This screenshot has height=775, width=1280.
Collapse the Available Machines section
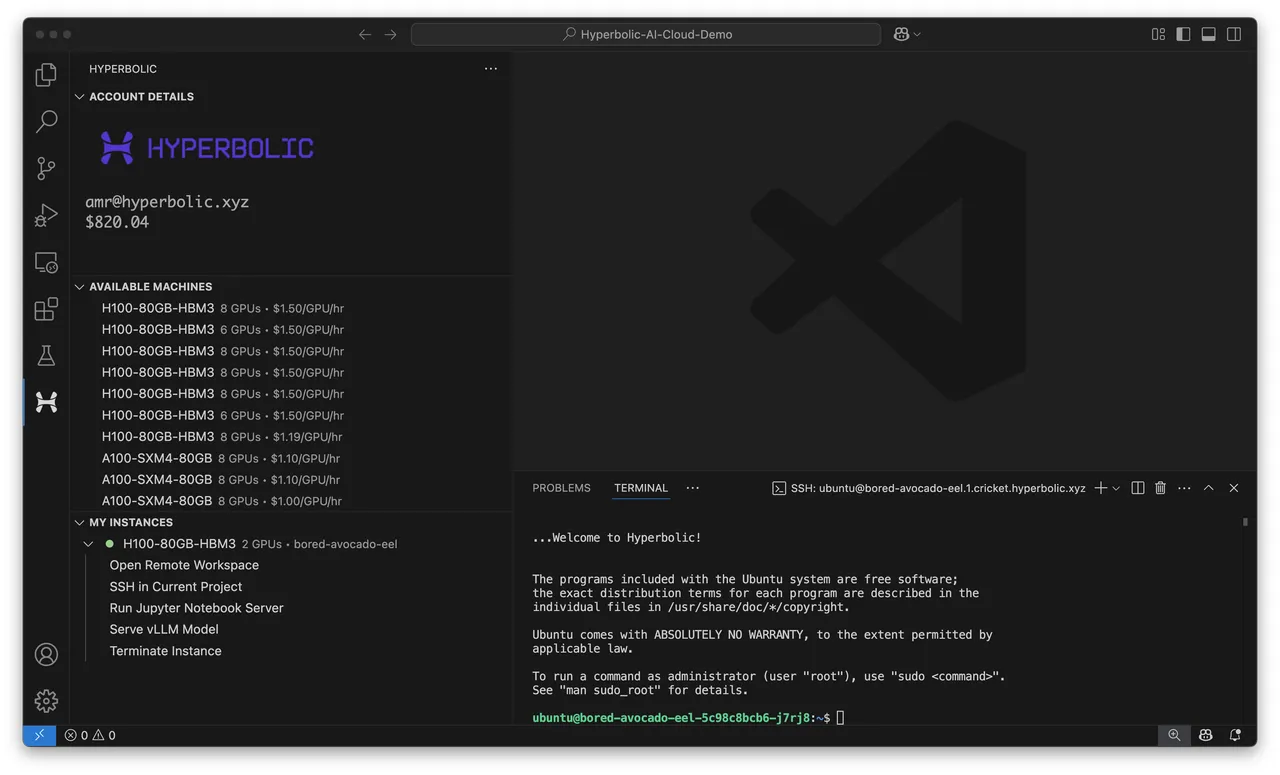click(80, 287)
